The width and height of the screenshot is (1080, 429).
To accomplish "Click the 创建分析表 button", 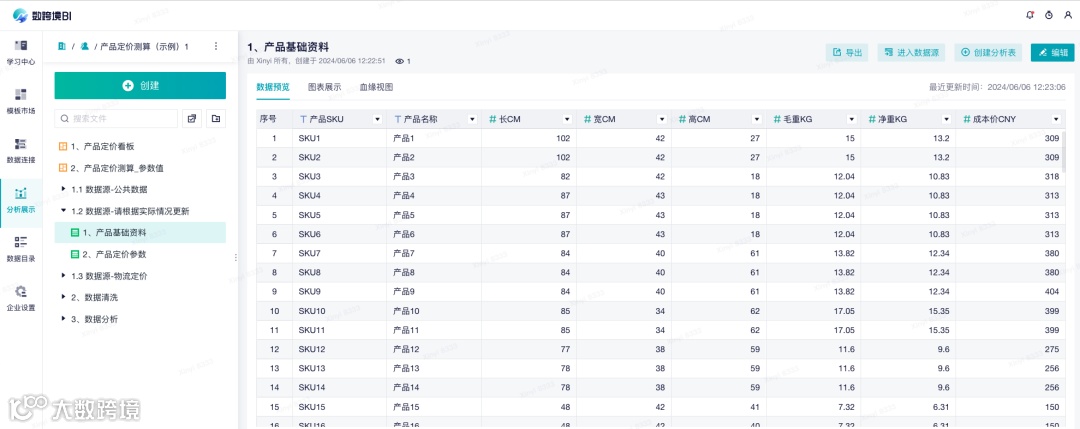I will pyautogui.click(x=988, y=52).
